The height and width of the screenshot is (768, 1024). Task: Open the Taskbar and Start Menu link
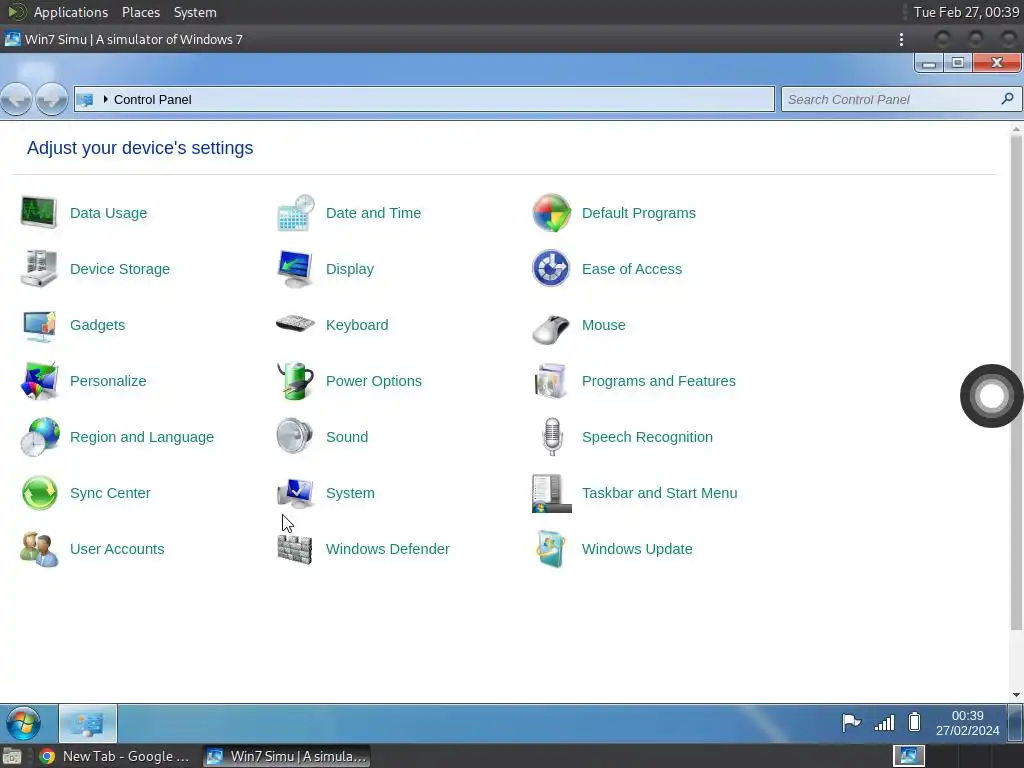(x=660, y=494)
